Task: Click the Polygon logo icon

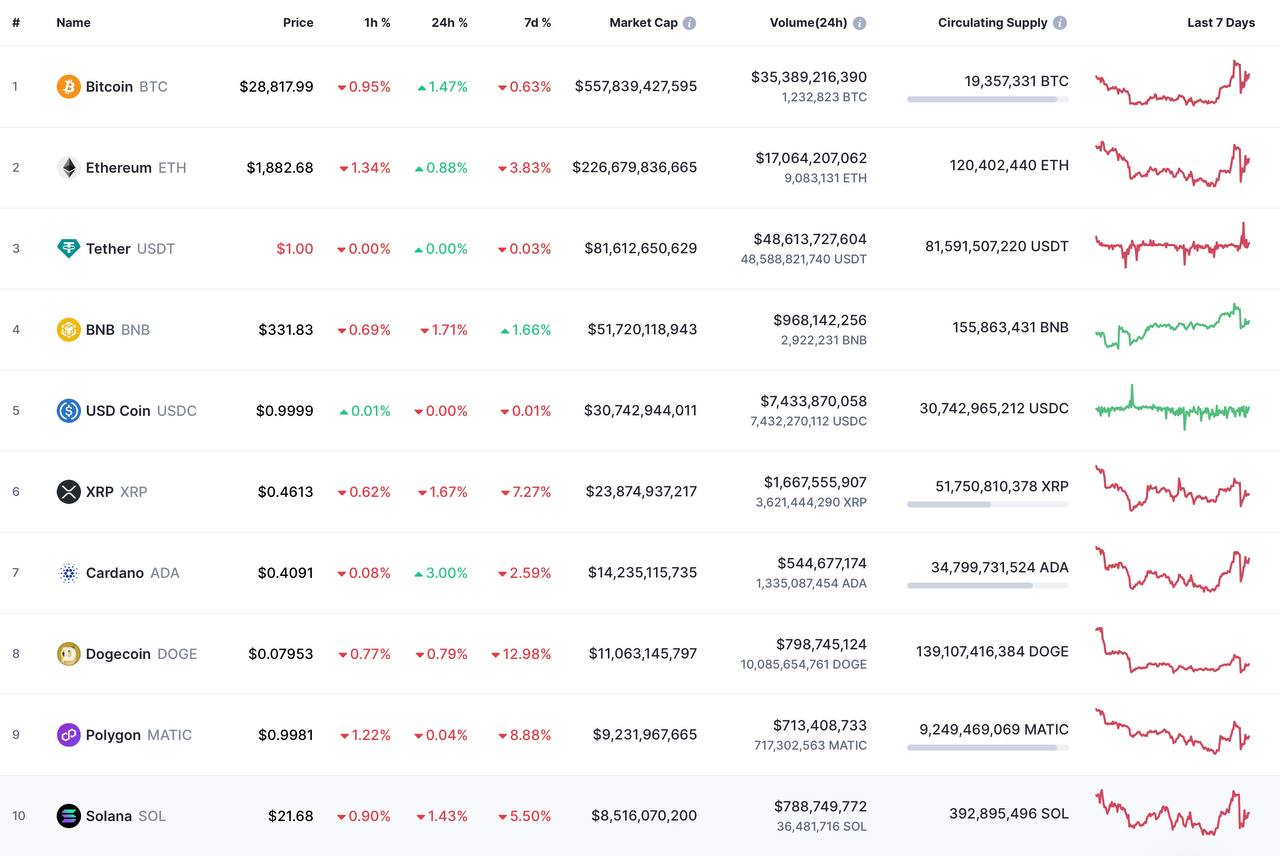Action: click(x=68, y=735)
